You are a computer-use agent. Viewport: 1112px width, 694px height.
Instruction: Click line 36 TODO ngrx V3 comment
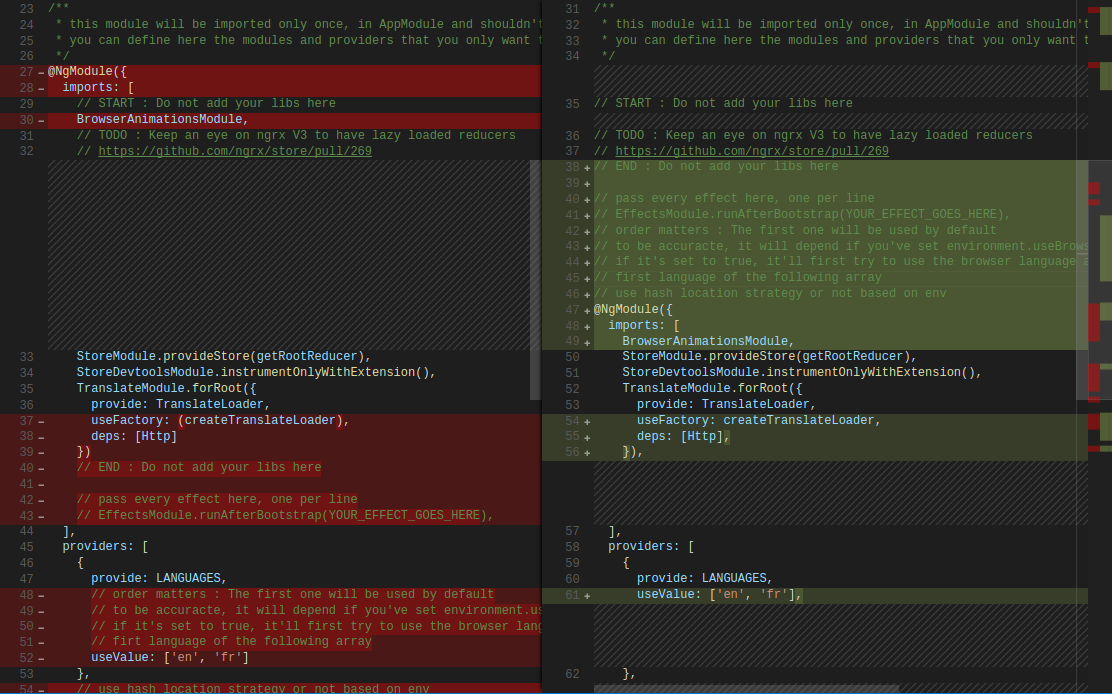(x=813, y=135)
